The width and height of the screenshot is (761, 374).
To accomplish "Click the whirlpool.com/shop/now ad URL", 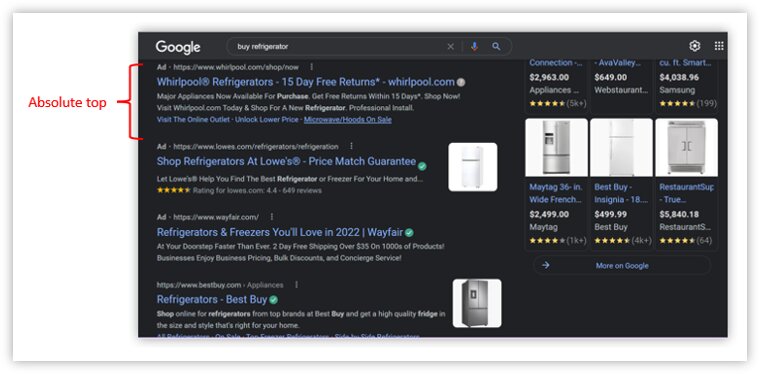I will pyautogui.click(x=236, y=67).
